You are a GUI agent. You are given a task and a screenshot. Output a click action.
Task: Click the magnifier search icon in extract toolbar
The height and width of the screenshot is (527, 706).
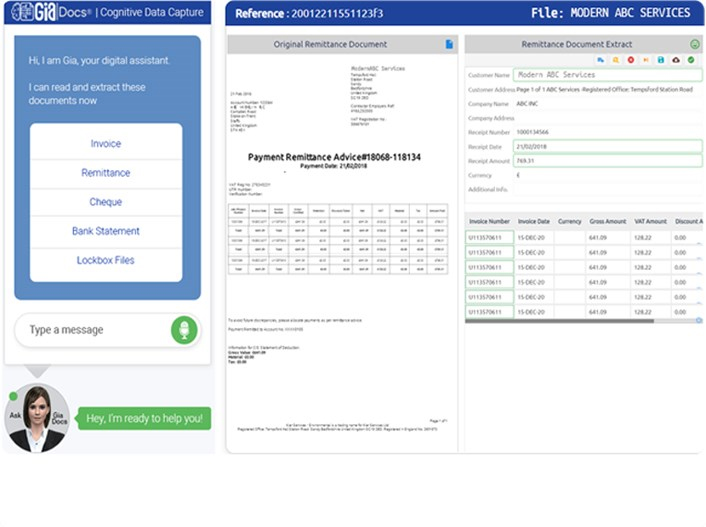tap(615, 60)
